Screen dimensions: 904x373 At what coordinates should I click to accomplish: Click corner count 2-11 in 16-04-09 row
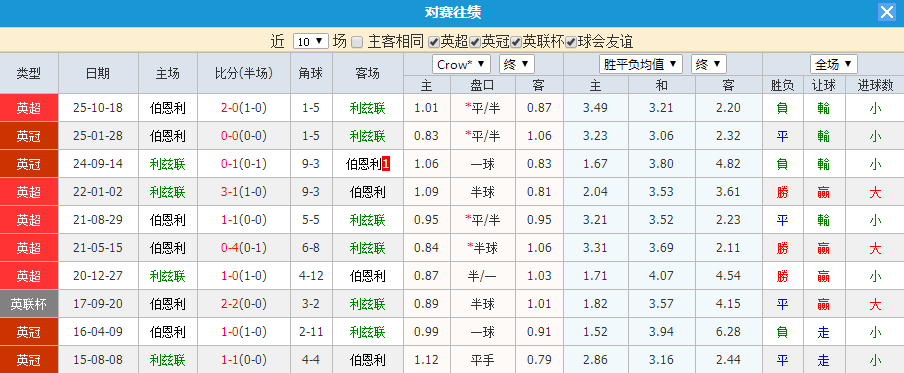(x=311, y=331)
